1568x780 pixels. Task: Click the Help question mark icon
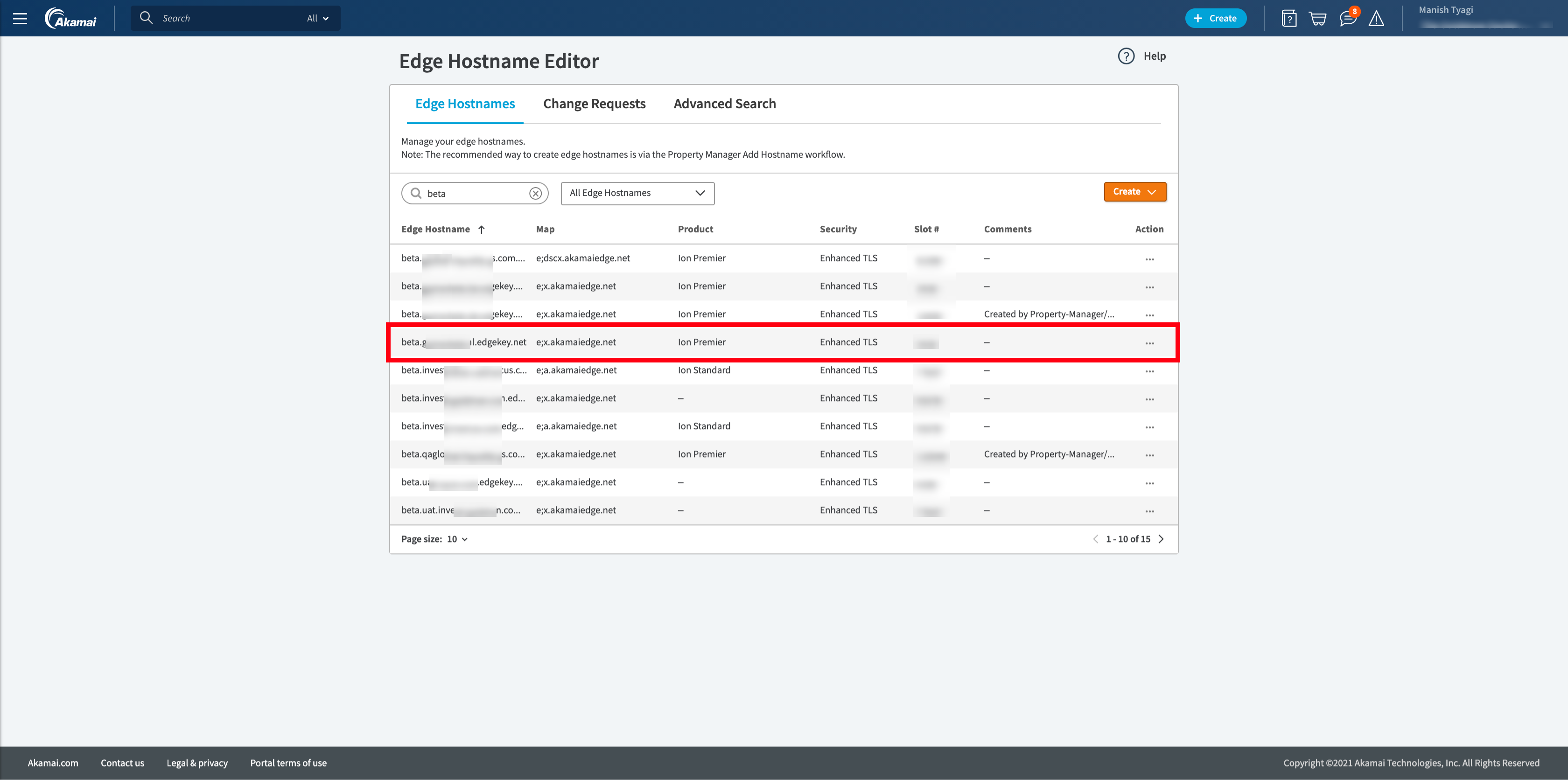click(1126, 56)
